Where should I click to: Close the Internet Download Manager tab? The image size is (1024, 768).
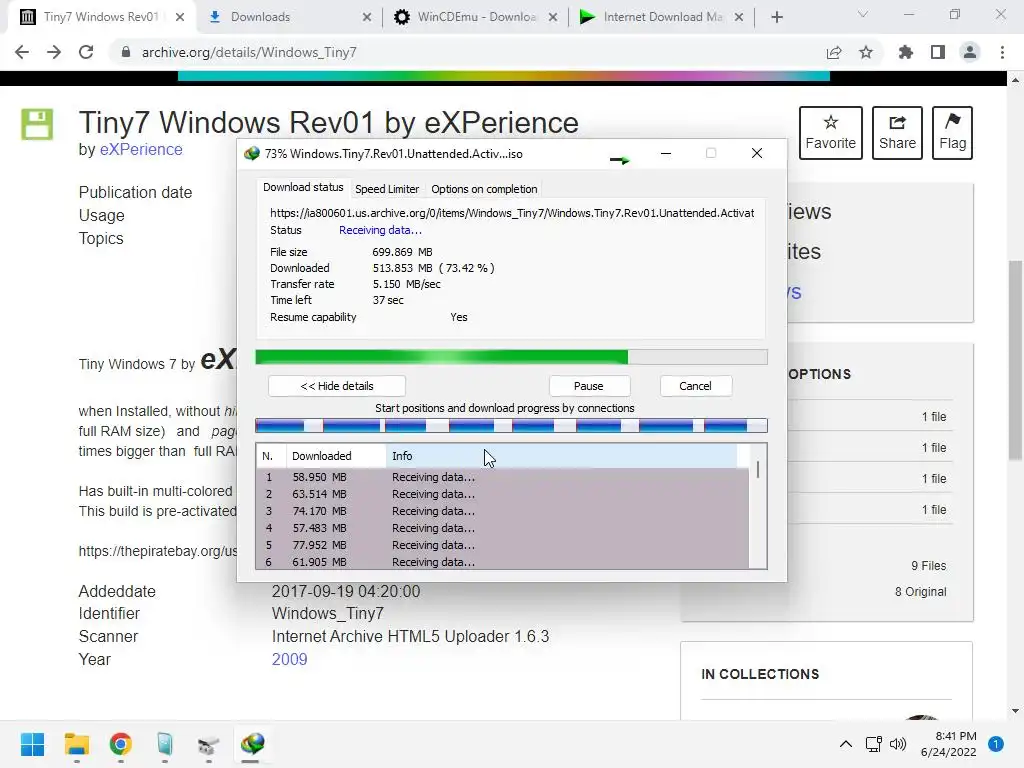click(739, 18)
